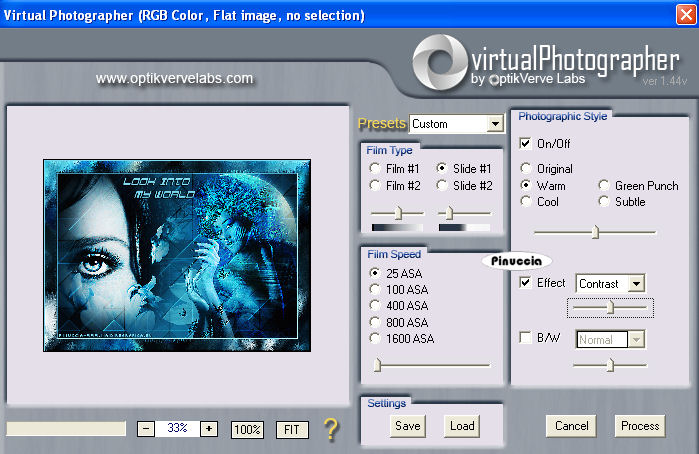
Task: Zoom out with the minus button
Action: pyautogui.click(x=146, y=429)
